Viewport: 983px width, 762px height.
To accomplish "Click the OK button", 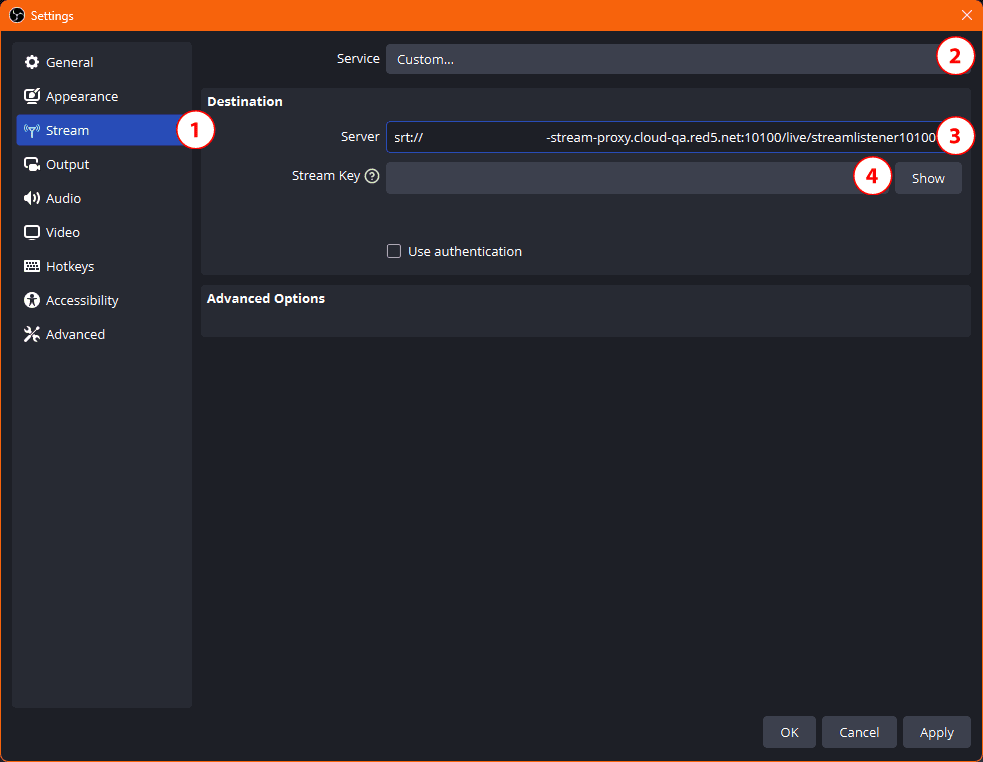I will (789, 732).
